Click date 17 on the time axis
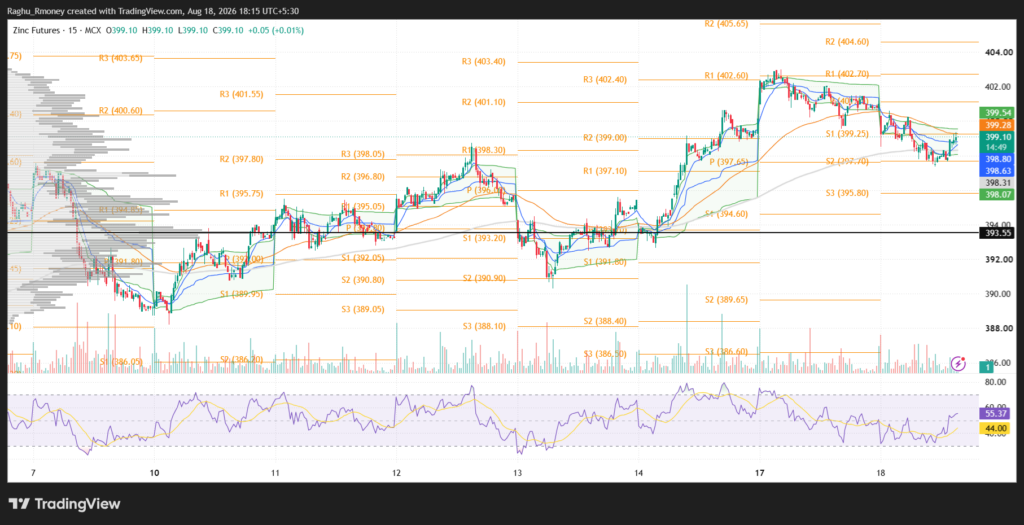The width and height of the screenshot is (1024, 525). (x=760, y=473)
